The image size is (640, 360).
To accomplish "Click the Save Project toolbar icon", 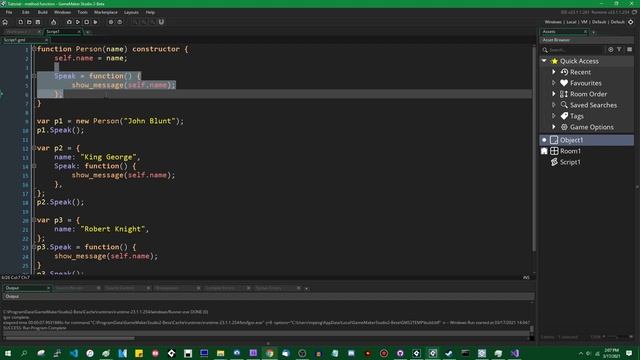I will point(38,22).
